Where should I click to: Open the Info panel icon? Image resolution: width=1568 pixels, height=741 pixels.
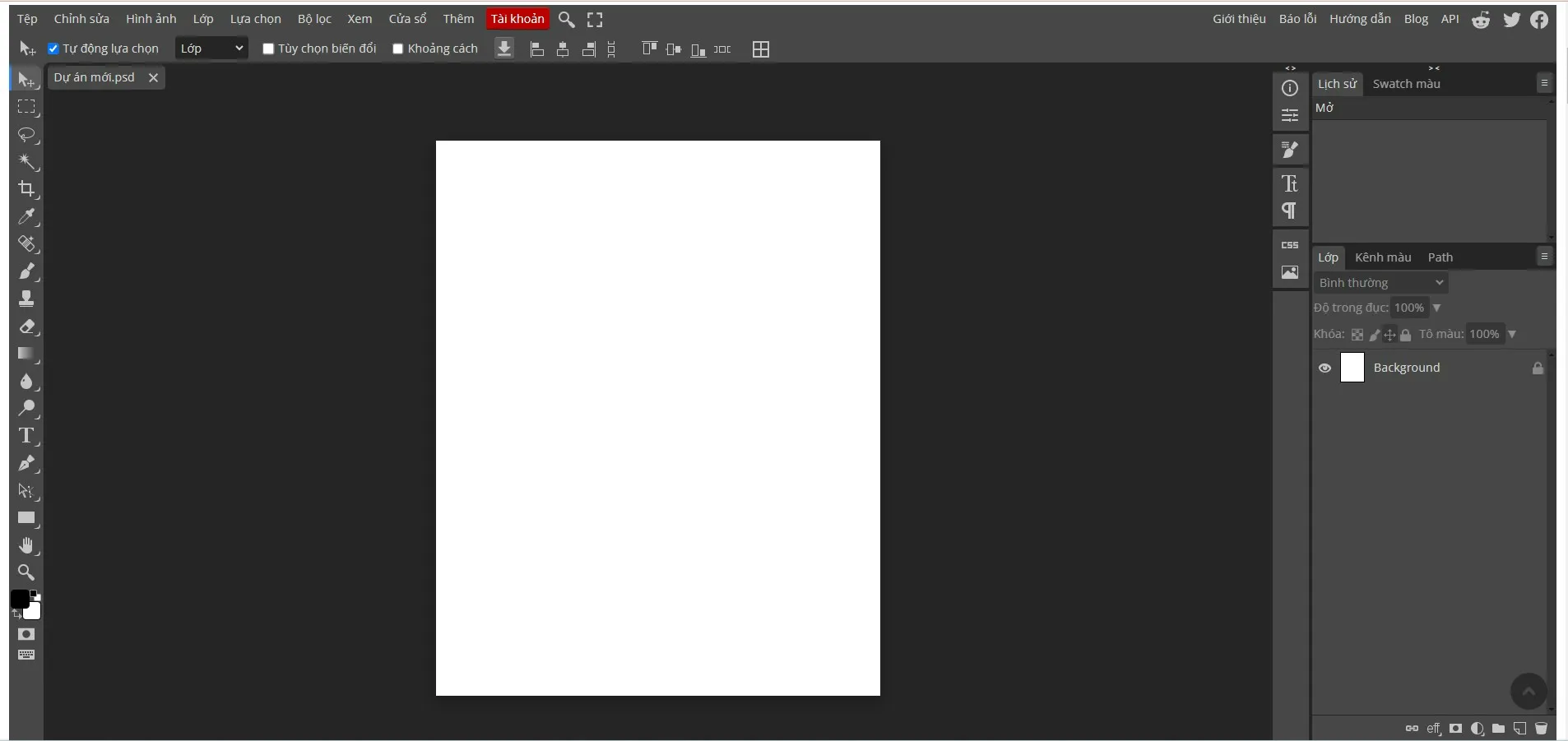click(1290, 88)
